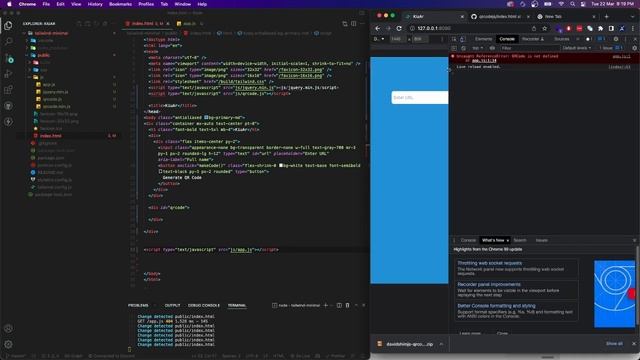Toggle console sidebar panel
This screenshot has width=640, height=360.
[454, 48]
